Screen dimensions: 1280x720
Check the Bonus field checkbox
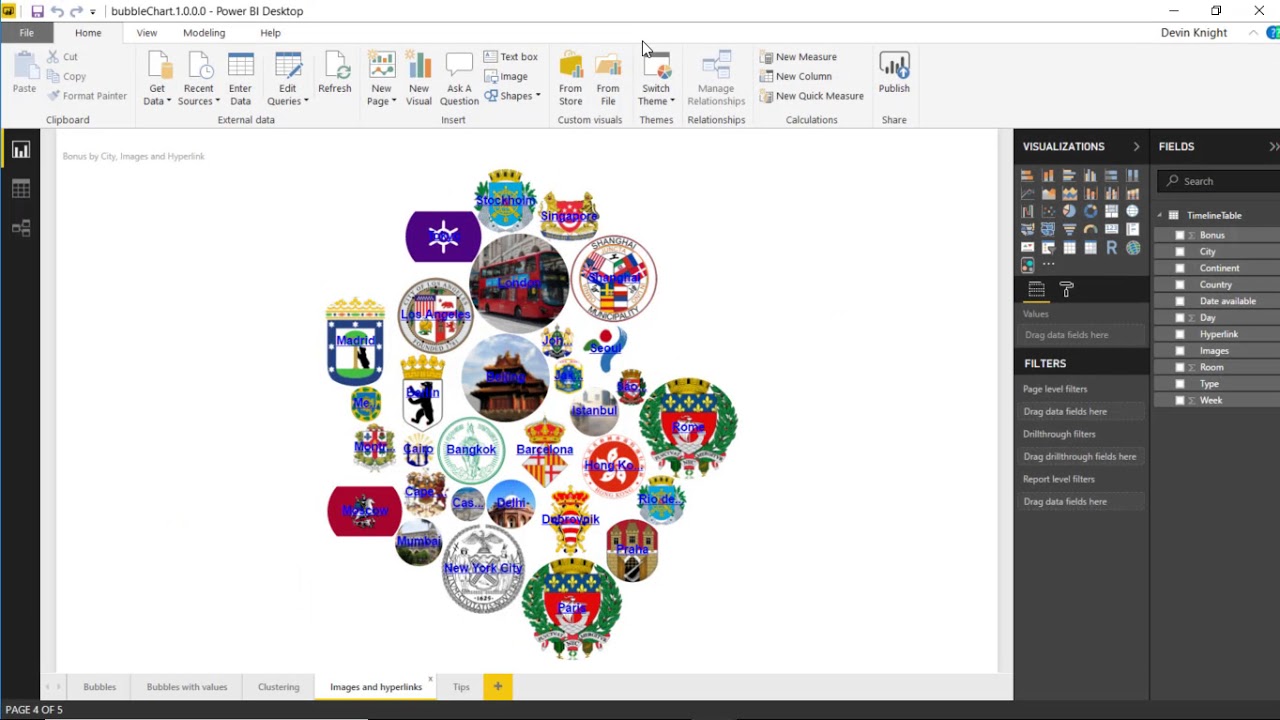(x=1180, y=235)
